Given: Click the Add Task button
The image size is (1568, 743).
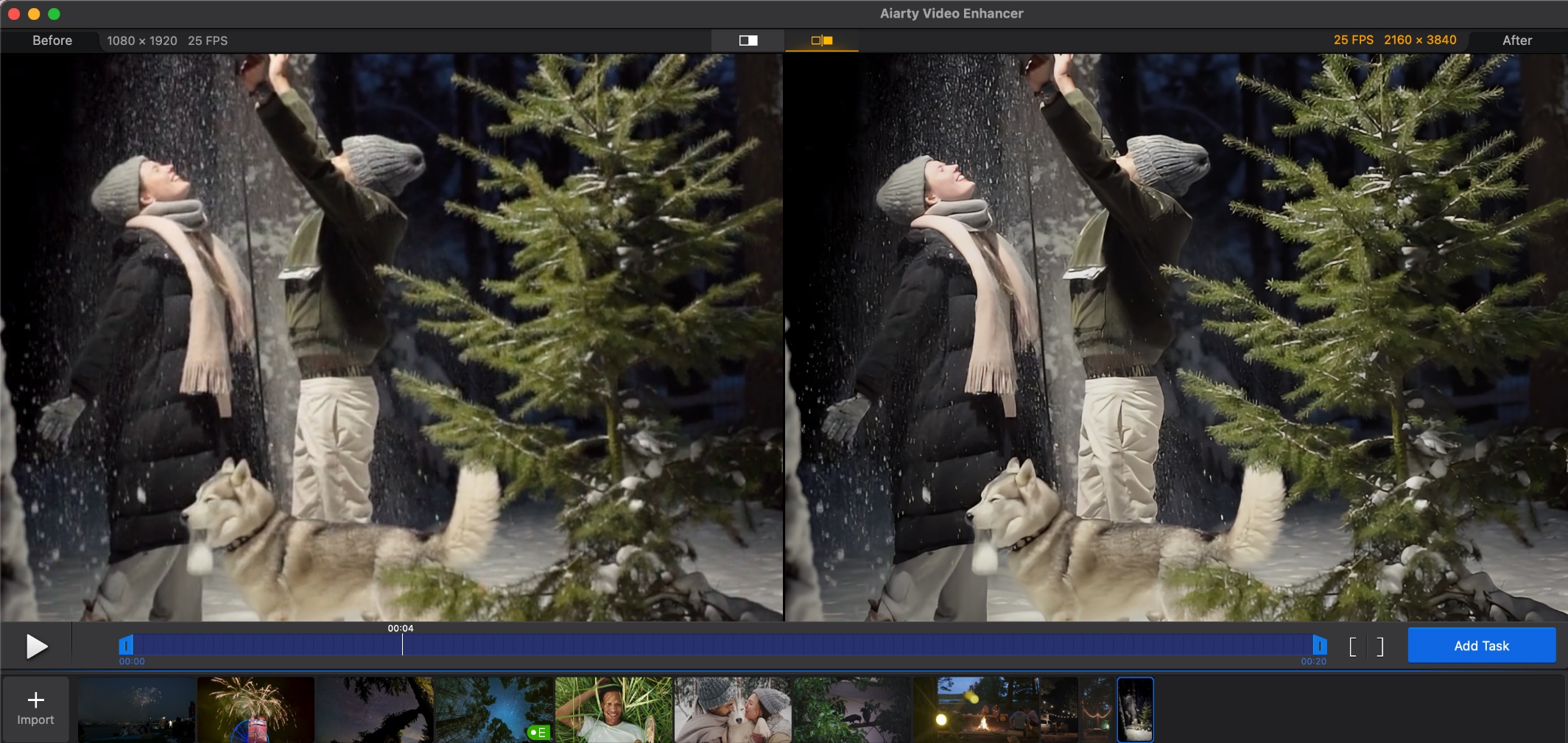Looking at the screenshot, I should [x=1481, y=646].
